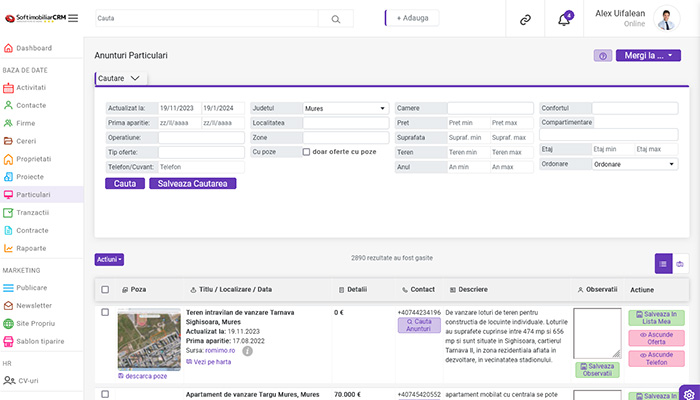Image resolution: width=700 pixels, height=400 pixels.
Task: Tick the doar oferte cu poze checkbox
Action: (306, 152)
